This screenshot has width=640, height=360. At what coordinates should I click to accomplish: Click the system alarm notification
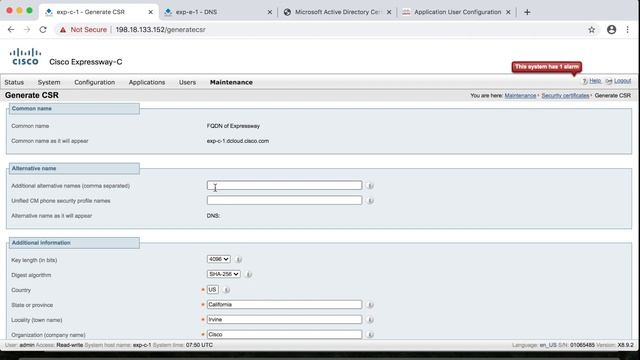click(547, 67)
